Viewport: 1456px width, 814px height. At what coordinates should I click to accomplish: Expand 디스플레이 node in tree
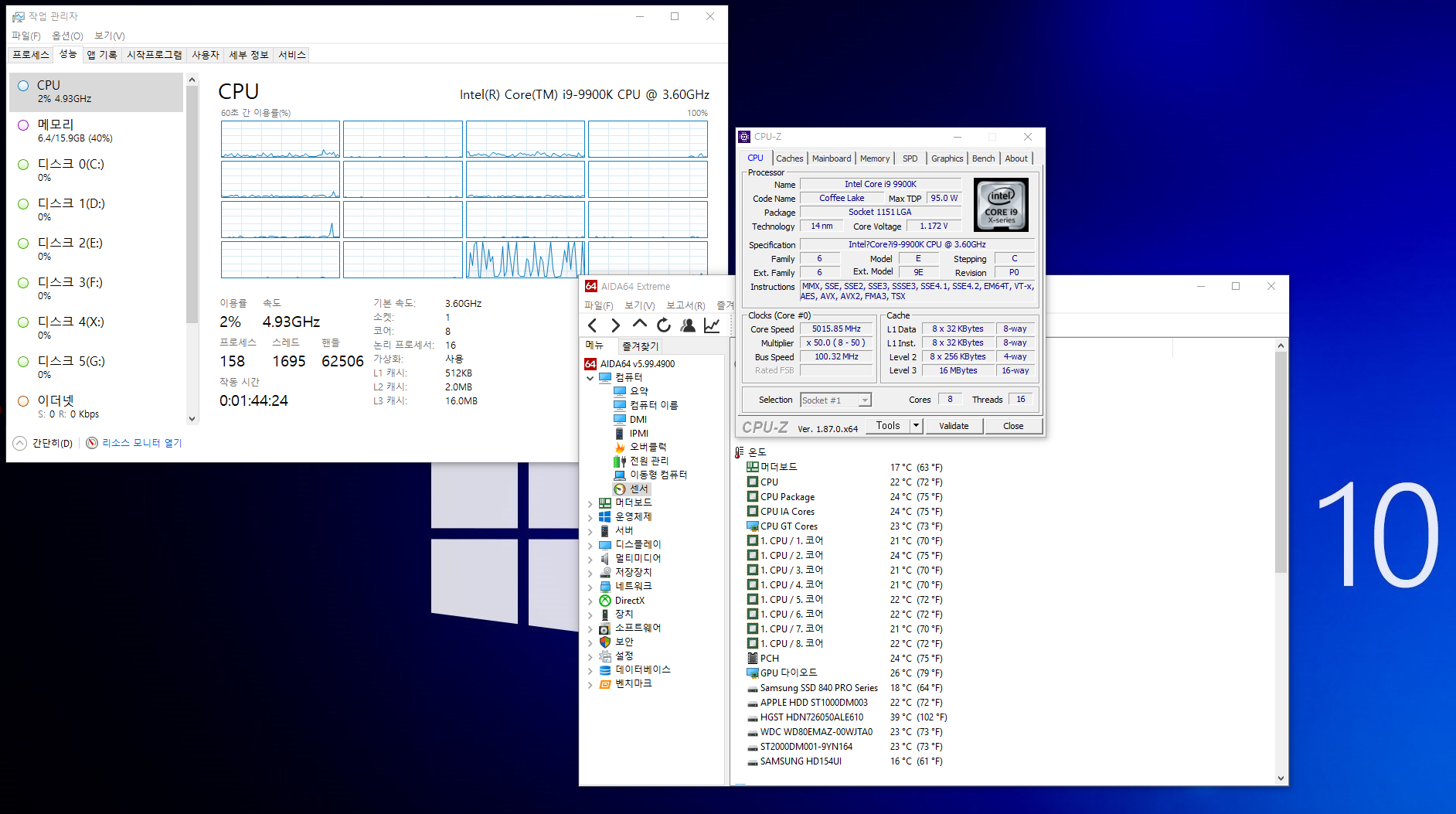(x=590, y=545)
